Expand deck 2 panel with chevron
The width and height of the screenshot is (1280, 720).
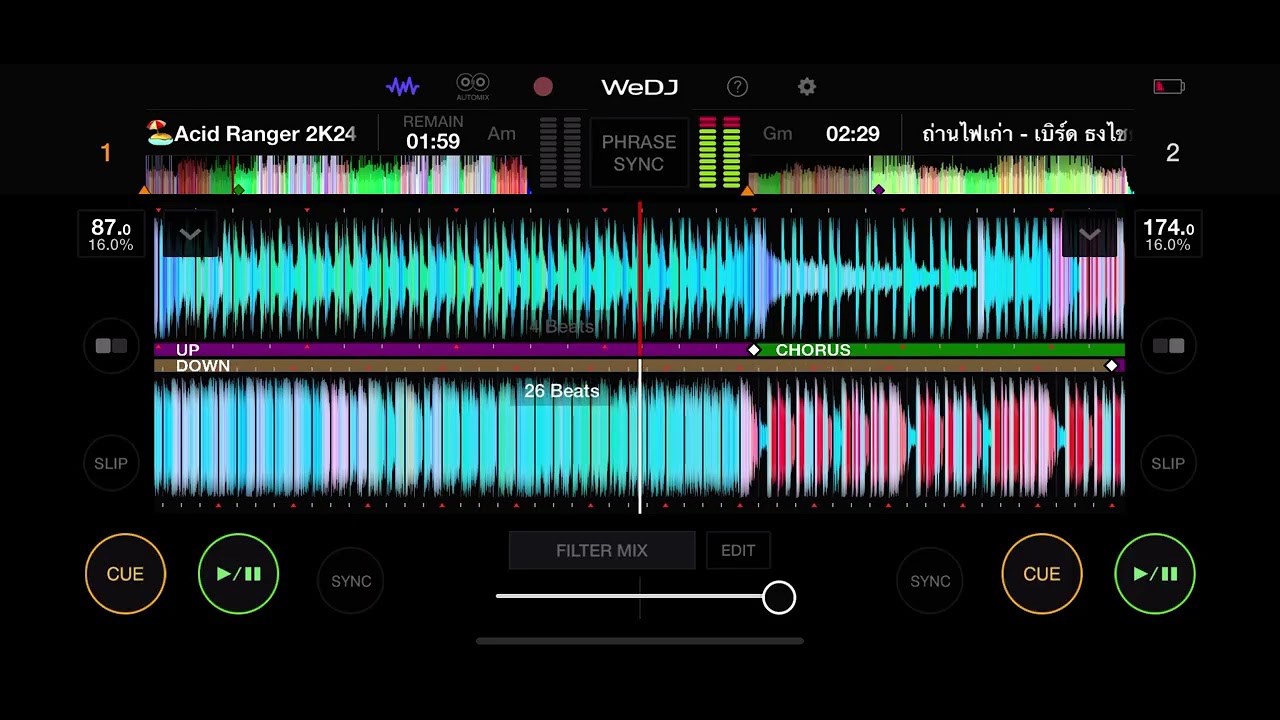(x=1089, y=235)
